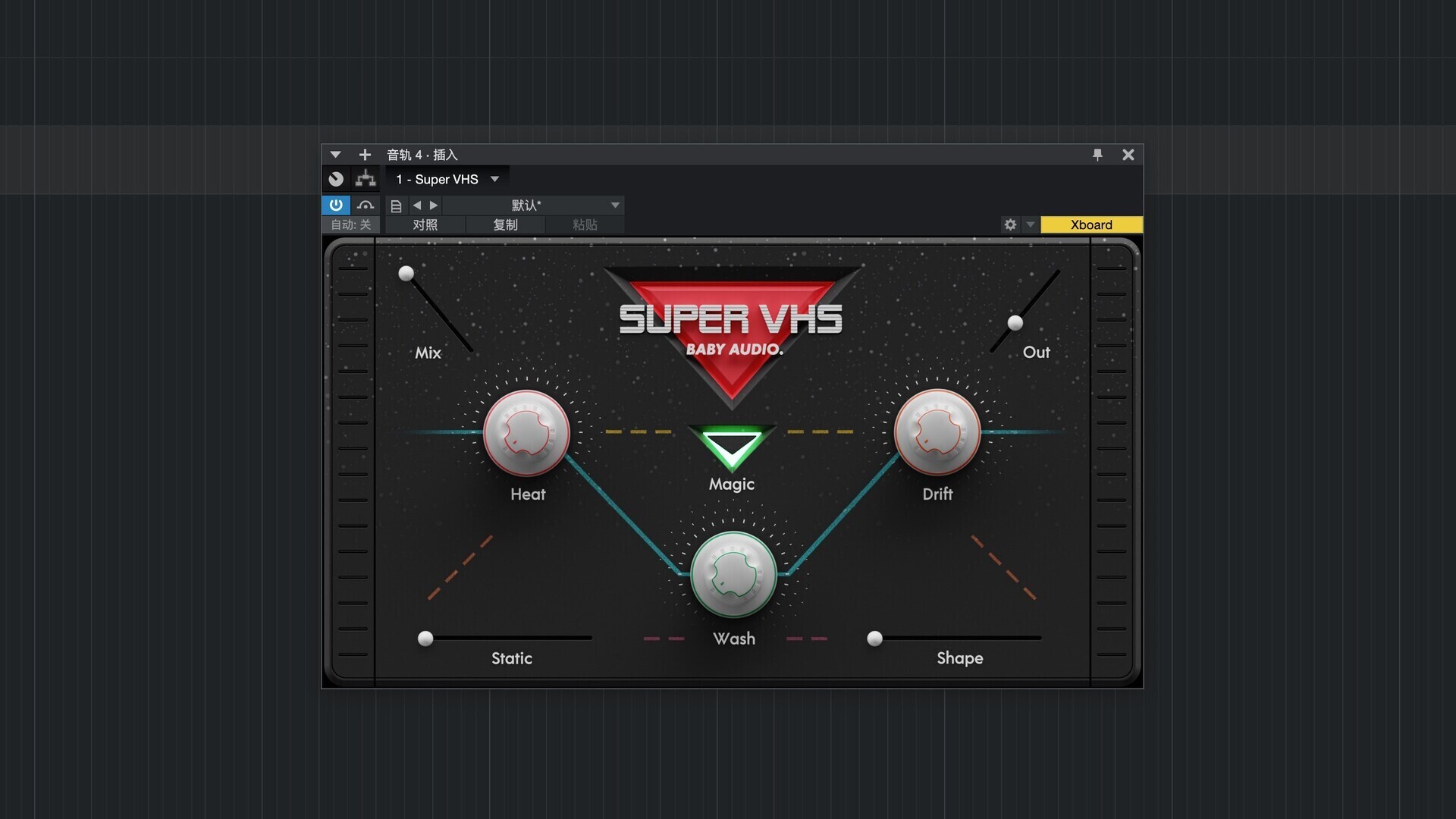Click the Wash label

(734, 639)
